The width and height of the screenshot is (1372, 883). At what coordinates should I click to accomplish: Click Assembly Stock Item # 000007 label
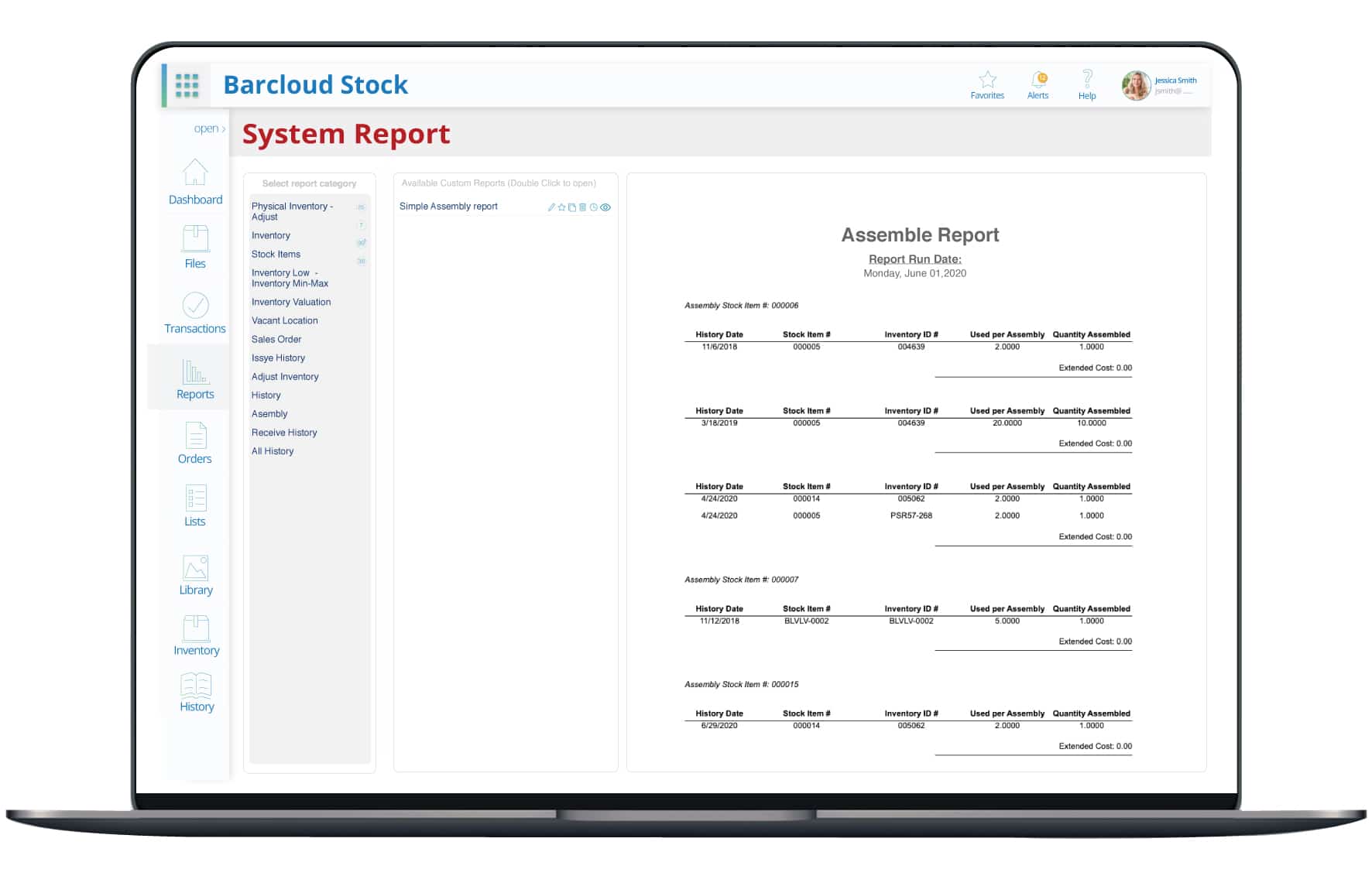(741, 580)
